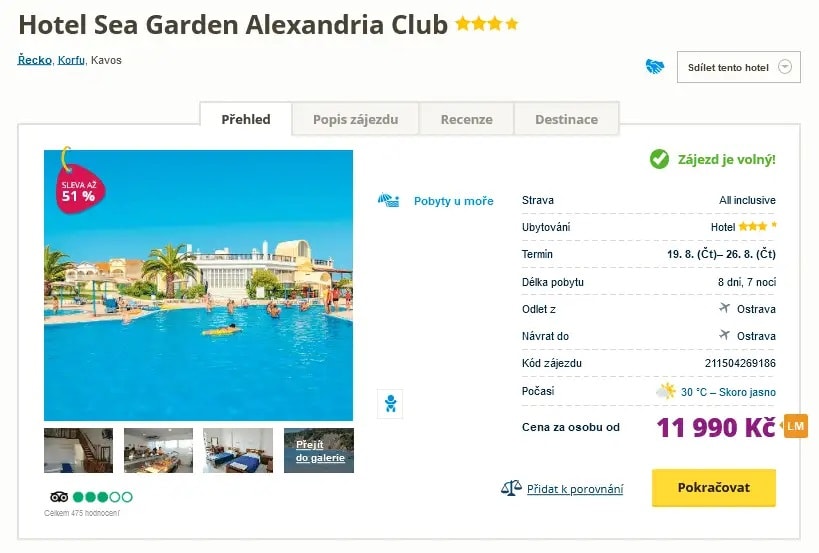Click the weather sun-cloud icon
The image size is (819, 553).
click(x=665, y=391)
